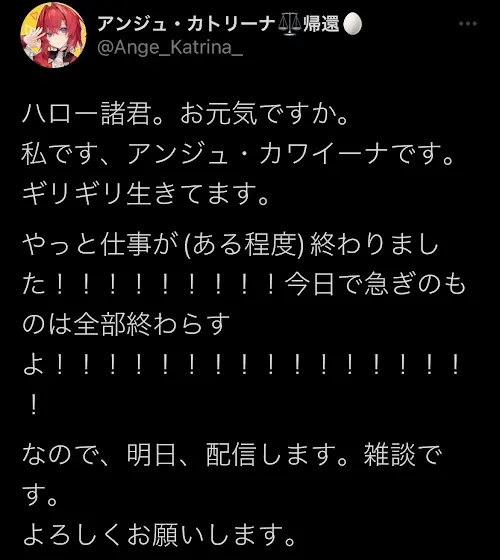Image resolution: width=500 pixels, height=560 pixels.
Task: Click the word 雑談 in the post
Action: tap(389, 455)
